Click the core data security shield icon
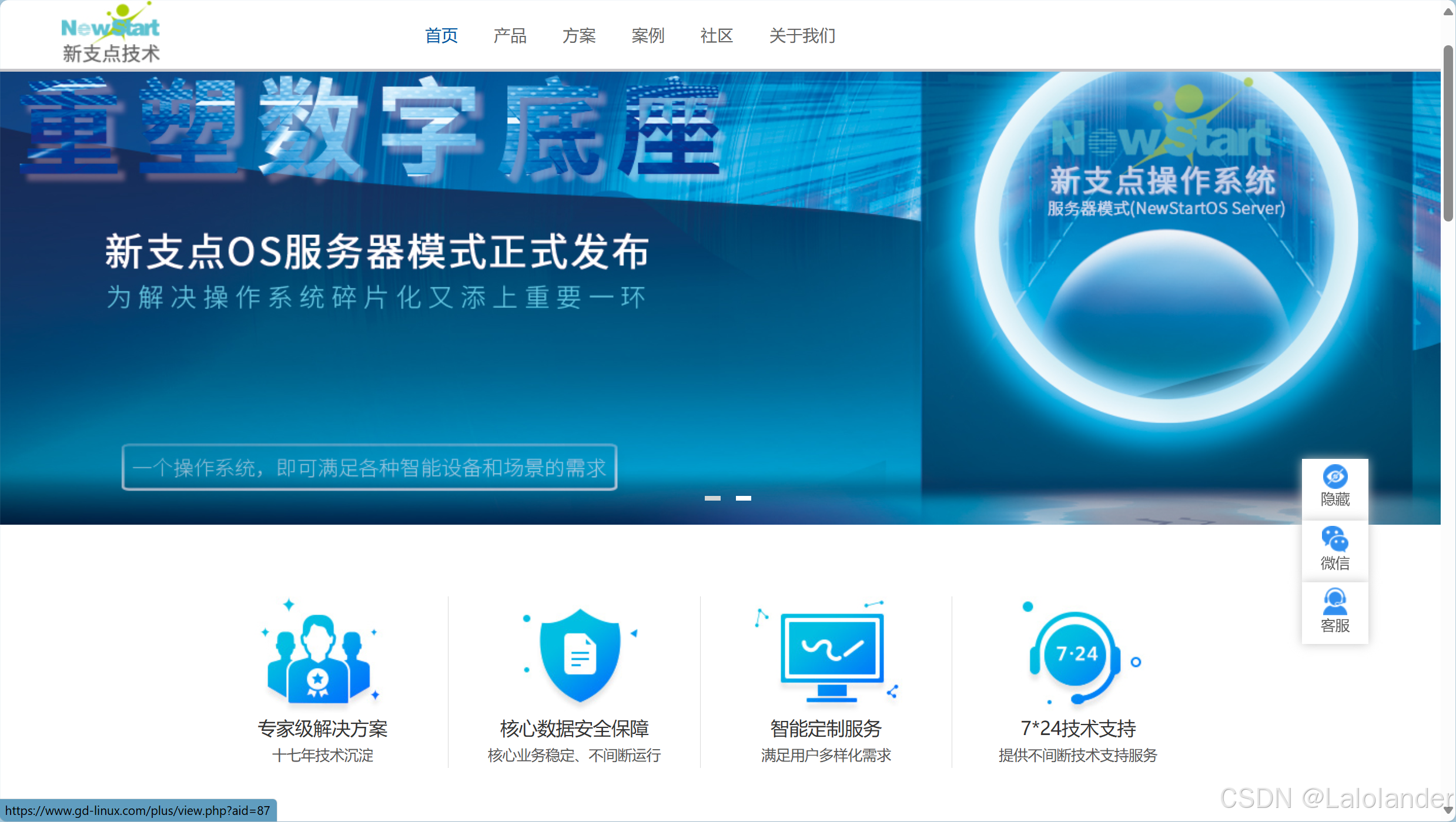The width and height of the screenshot is (1456, 822). pyautogui.click(x=580, y=655)
